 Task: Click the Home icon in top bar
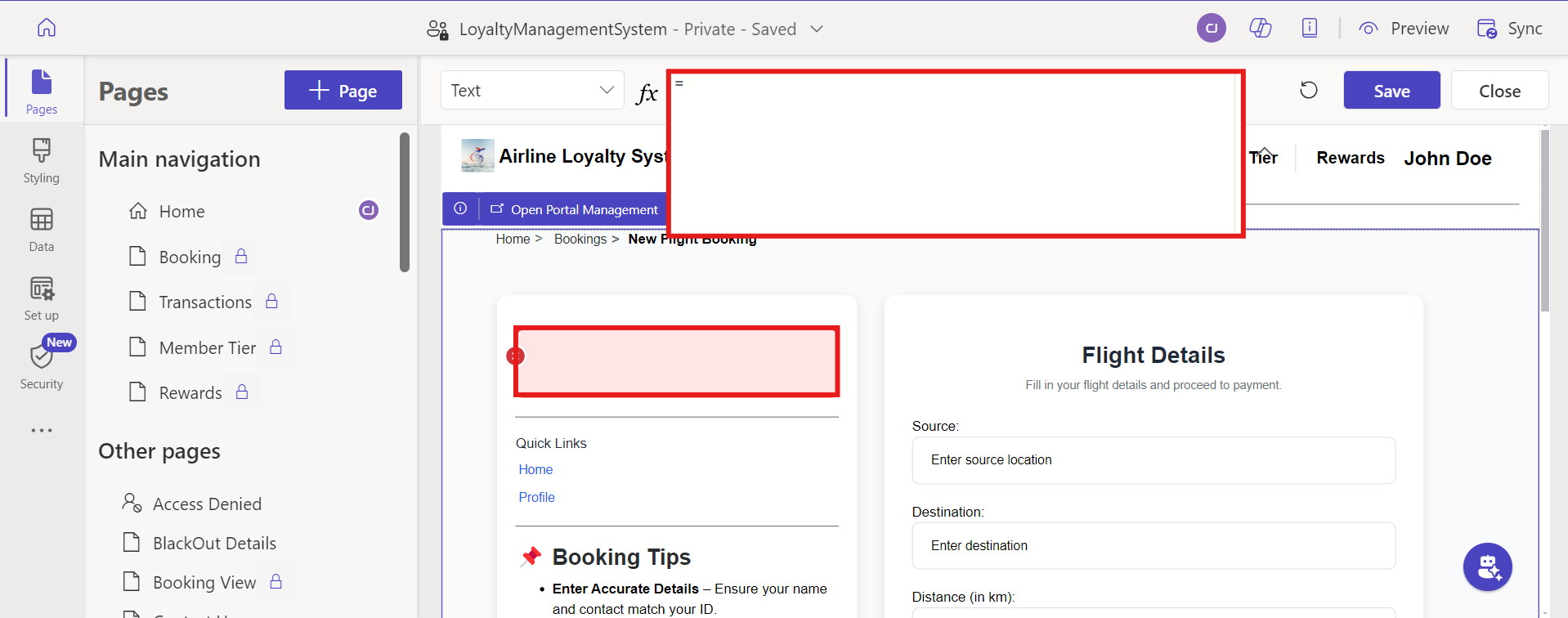click(x=47, y=28)
